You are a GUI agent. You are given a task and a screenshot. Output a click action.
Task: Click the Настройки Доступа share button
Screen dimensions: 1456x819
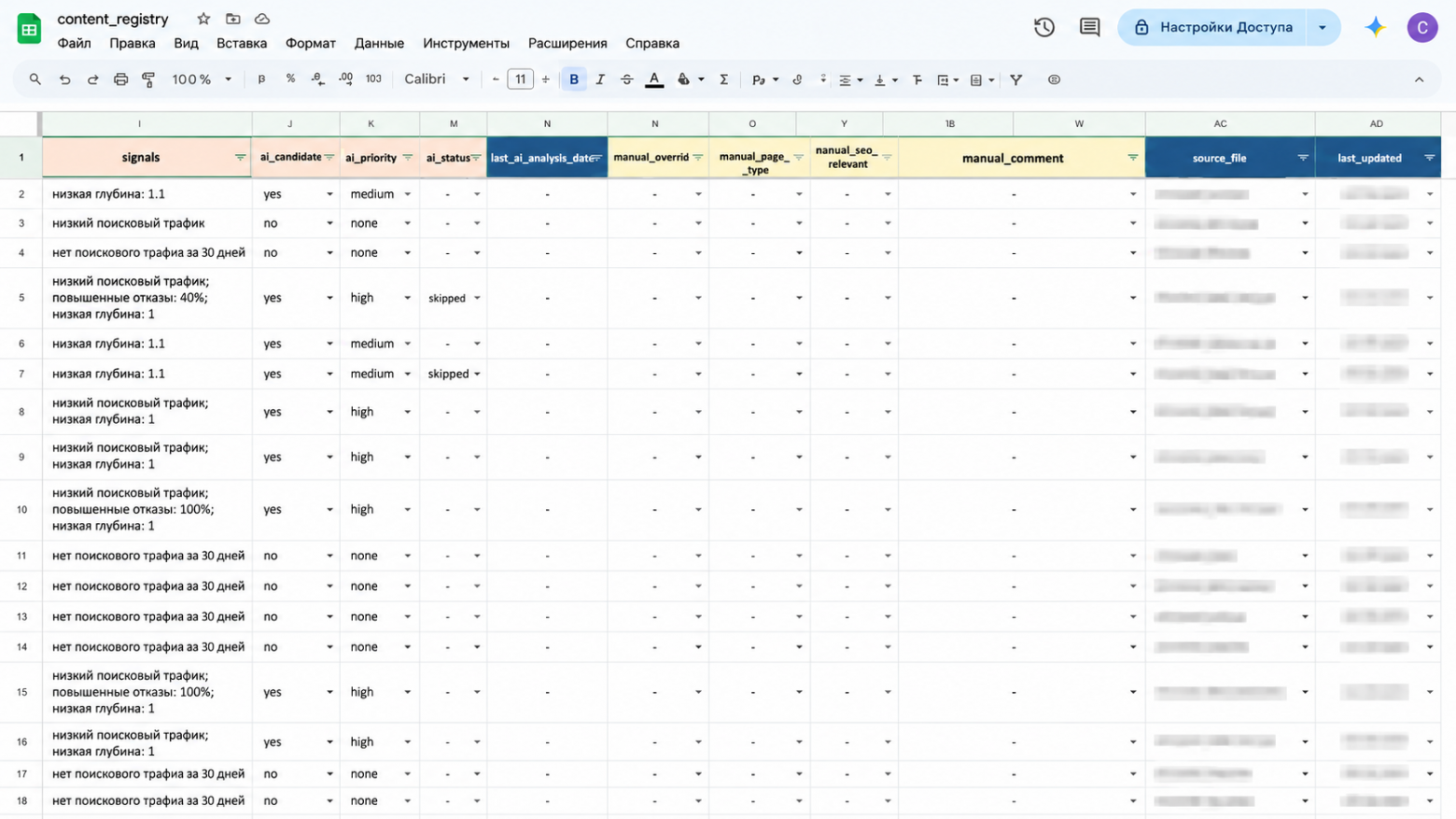pos(1212,27)
